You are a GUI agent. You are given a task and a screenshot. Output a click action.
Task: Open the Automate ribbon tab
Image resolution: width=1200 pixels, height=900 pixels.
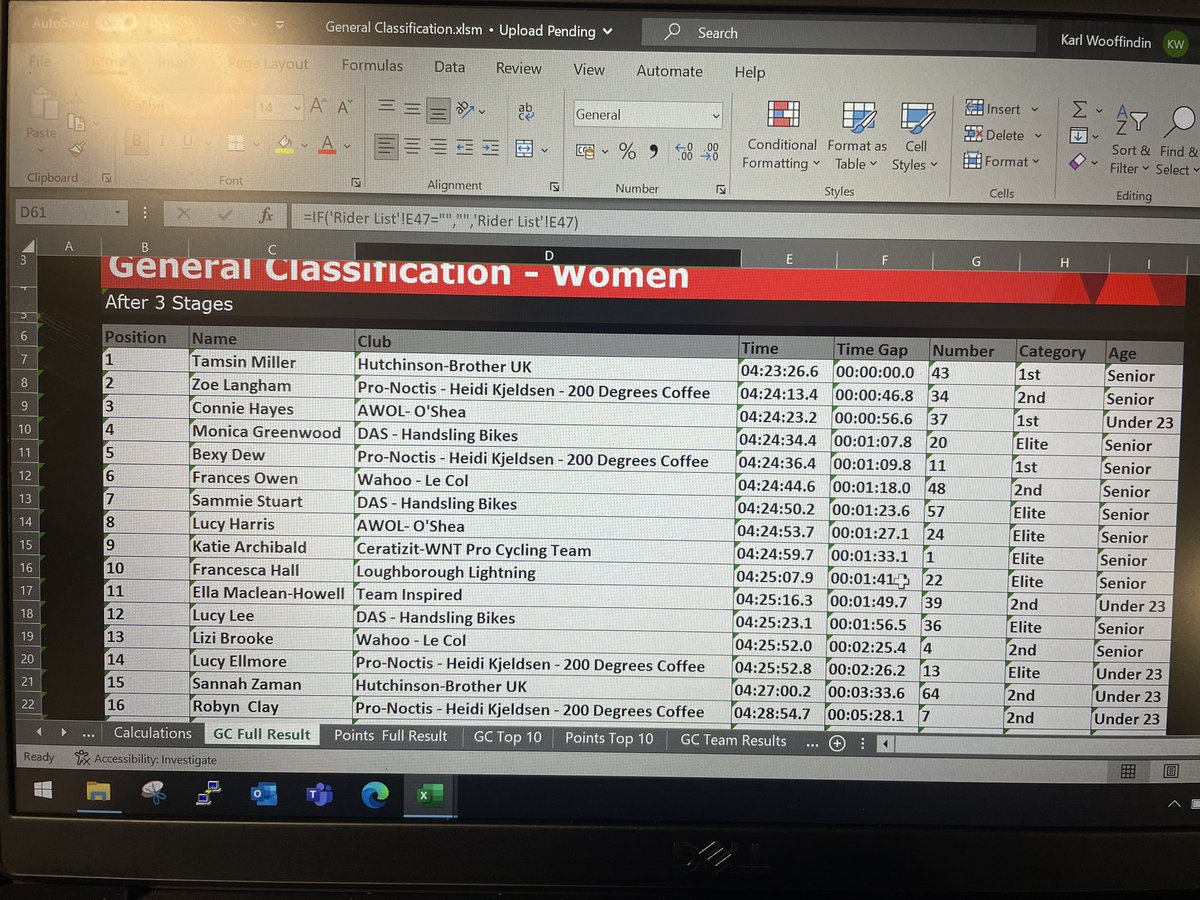(669, 71)
